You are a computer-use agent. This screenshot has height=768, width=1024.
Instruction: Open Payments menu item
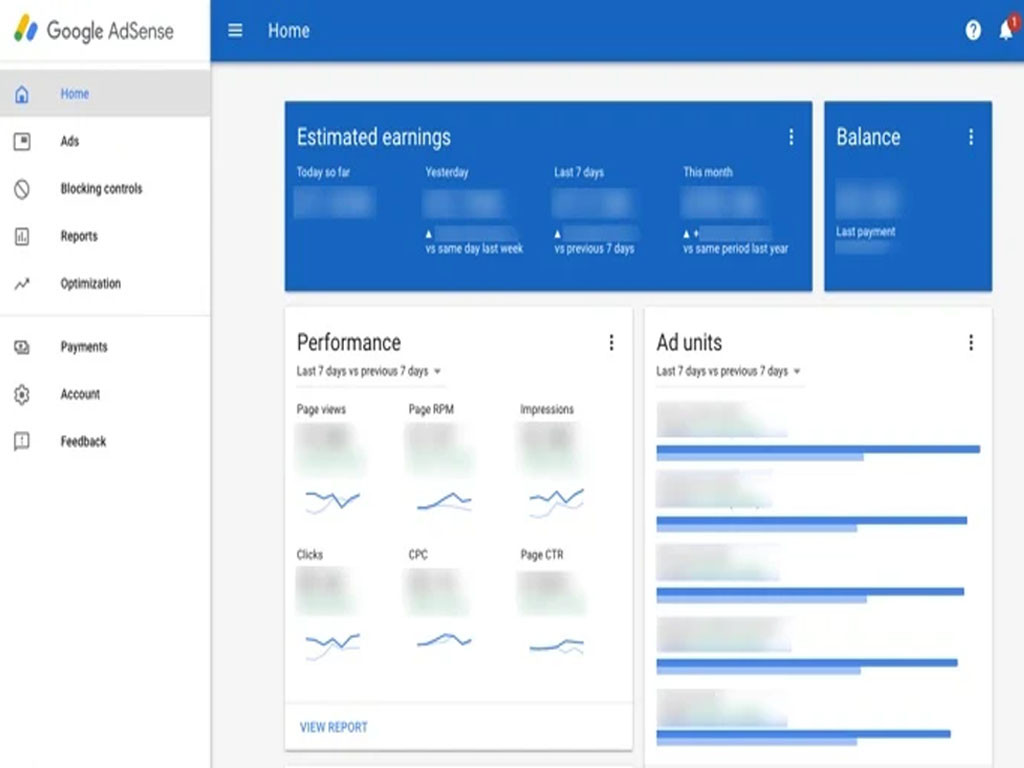pyautogui.click(x=105, y=347)
